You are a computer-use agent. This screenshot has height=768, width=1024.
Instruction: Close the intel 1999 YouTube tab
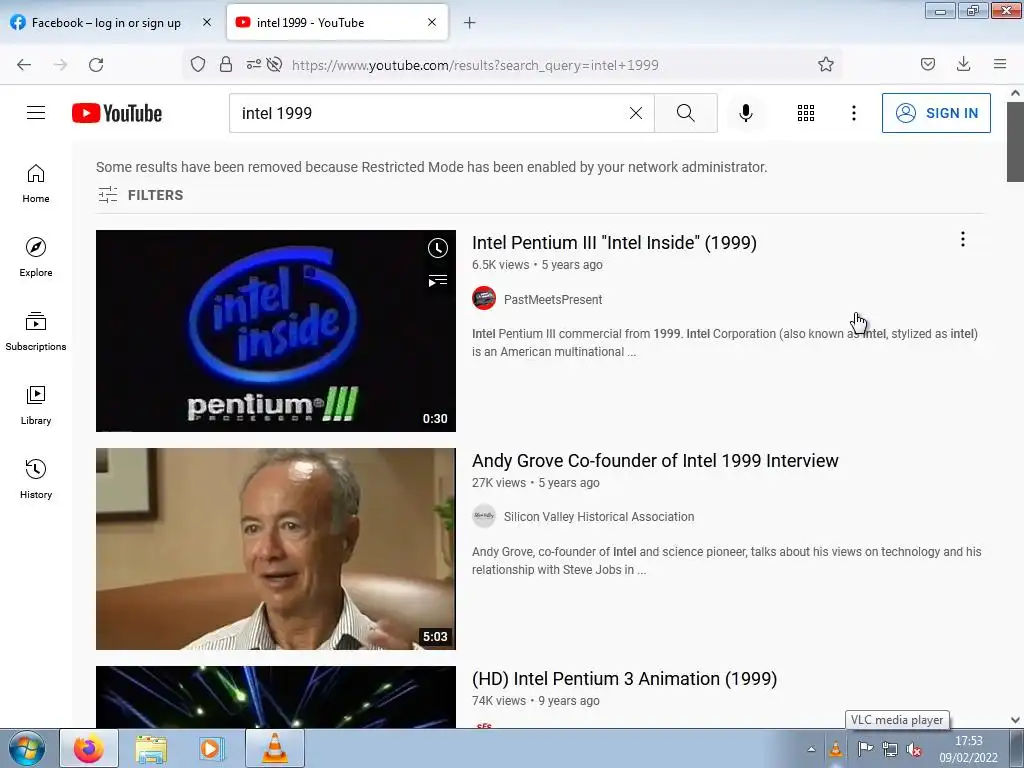tap(432, 22)
